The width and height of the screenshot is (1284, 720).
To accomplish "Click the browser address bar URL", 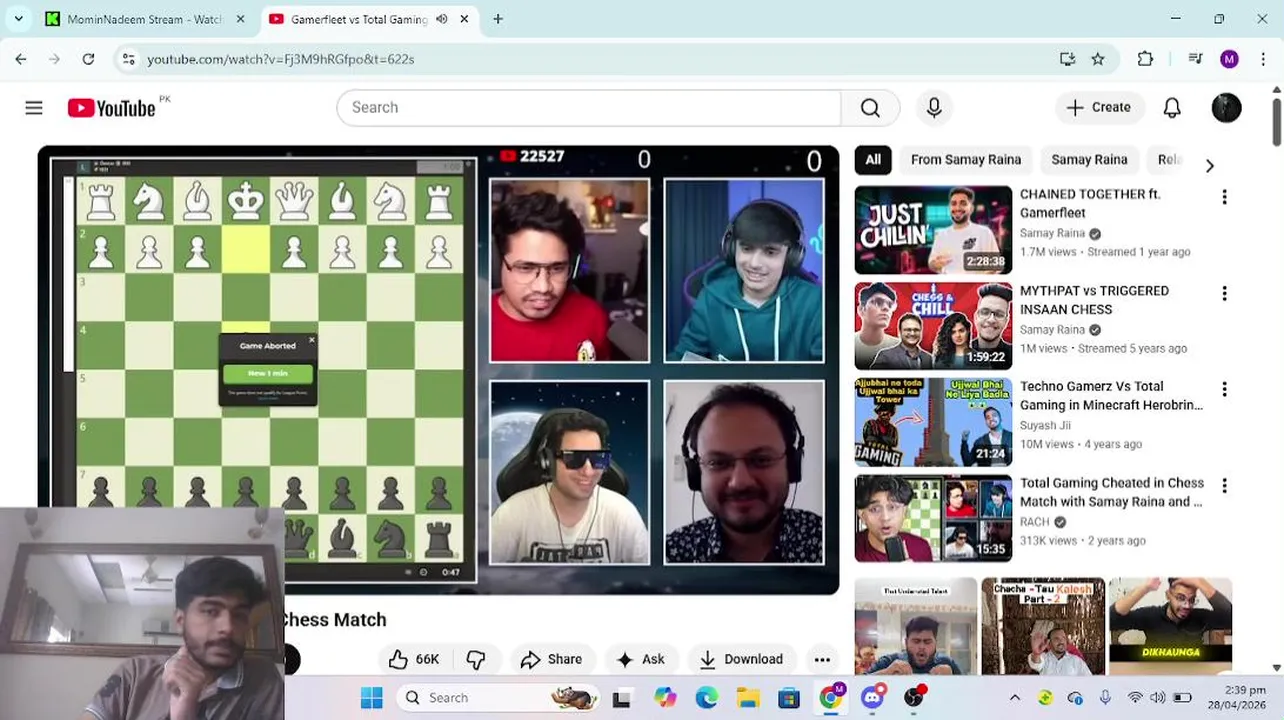I will (281, 59).
